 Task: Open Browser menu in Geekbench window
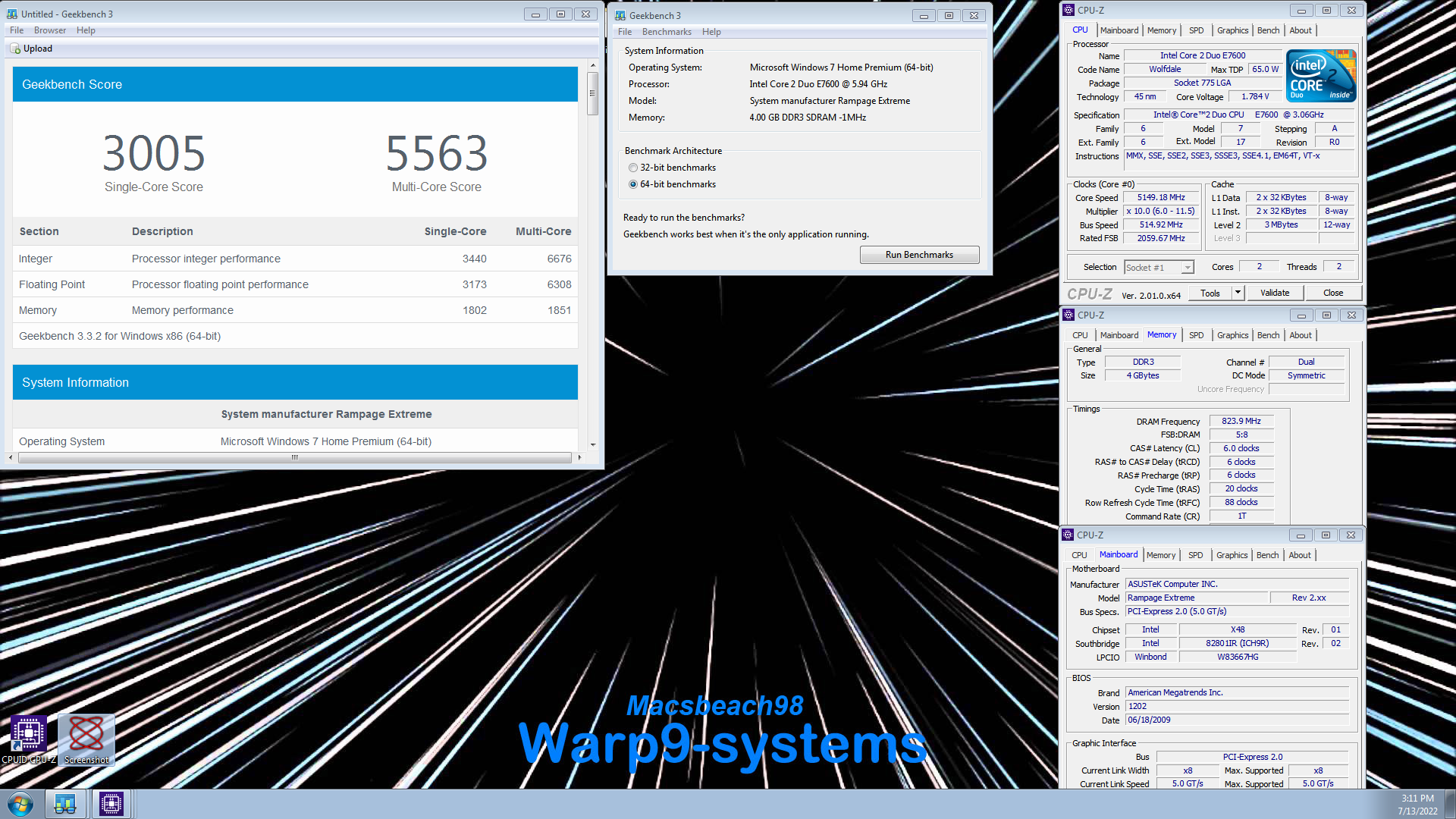(x=50, y=30)
